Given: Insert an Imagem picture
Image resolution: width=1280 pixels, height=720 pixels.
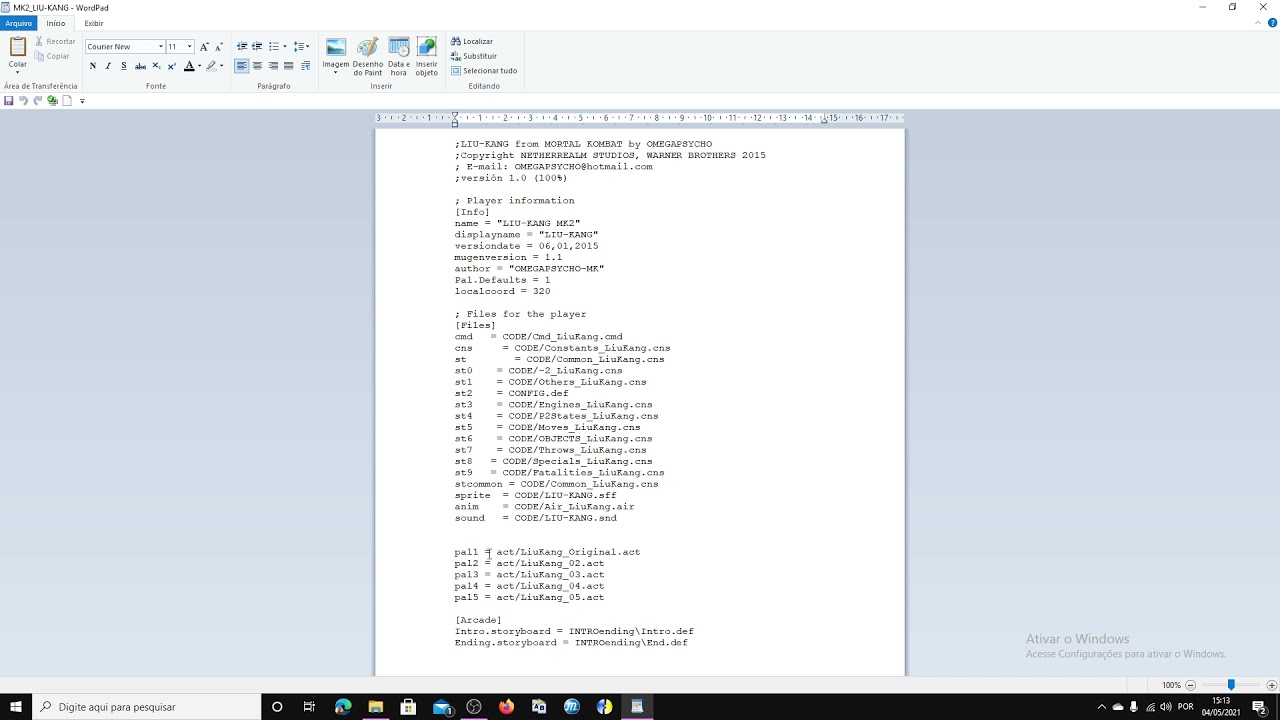Looking at the screenshot, I should (x=336, y=47).
